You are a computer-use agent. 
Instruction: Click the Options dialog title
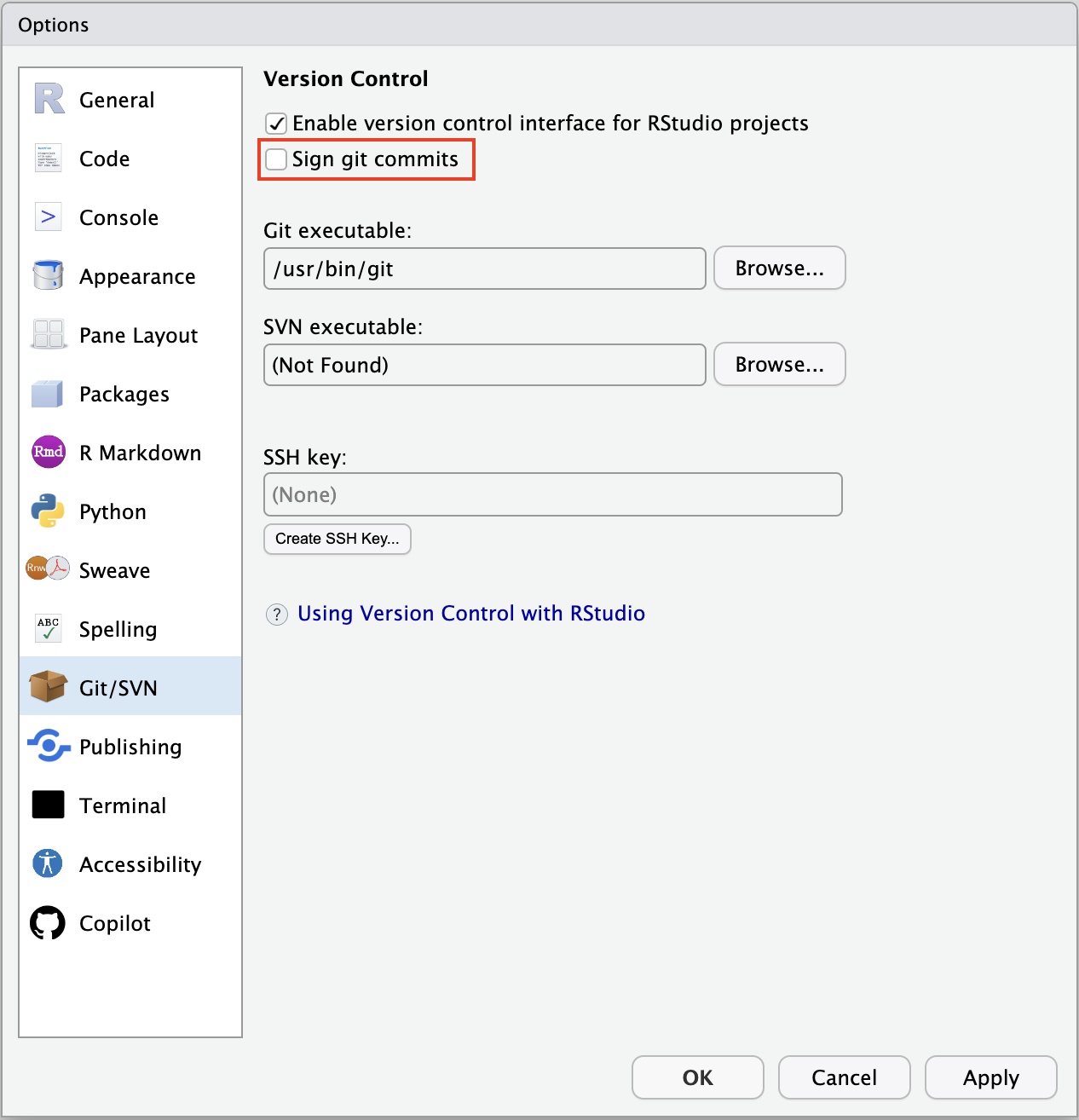[x=54, y=25]
